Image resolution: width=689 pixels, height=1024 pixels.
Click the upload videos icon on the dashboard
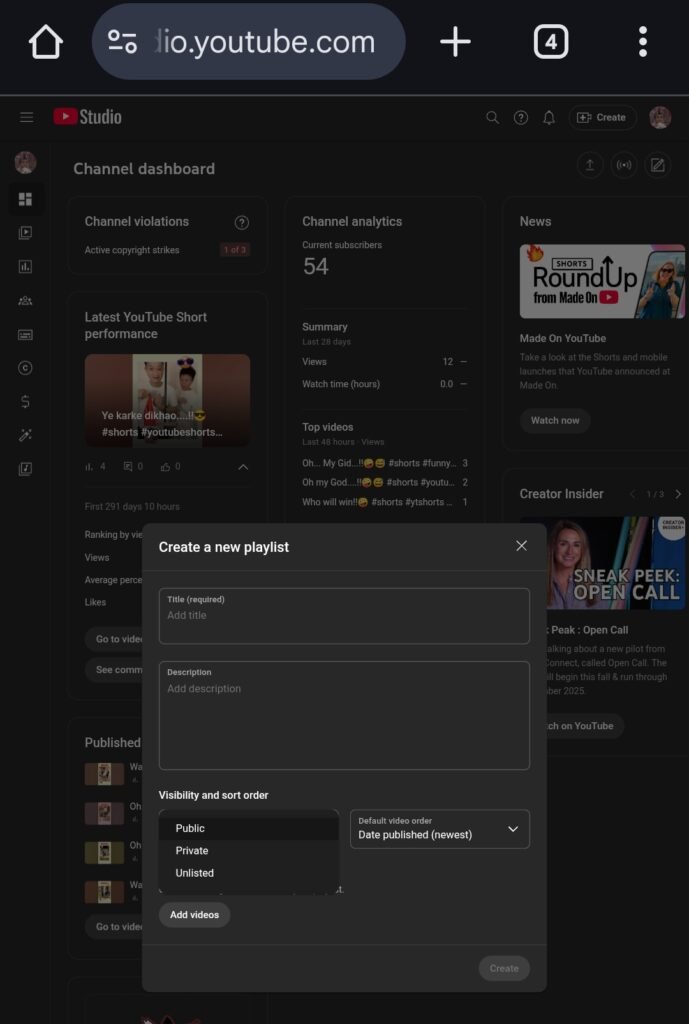(x=590, y=165)
